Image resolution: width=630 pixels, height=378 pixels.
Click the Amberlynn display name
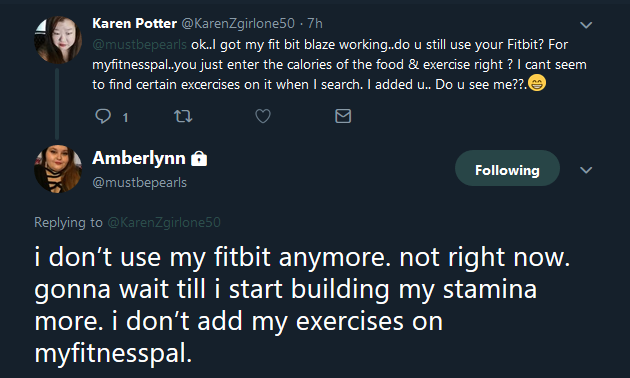[x=139, y=158]
